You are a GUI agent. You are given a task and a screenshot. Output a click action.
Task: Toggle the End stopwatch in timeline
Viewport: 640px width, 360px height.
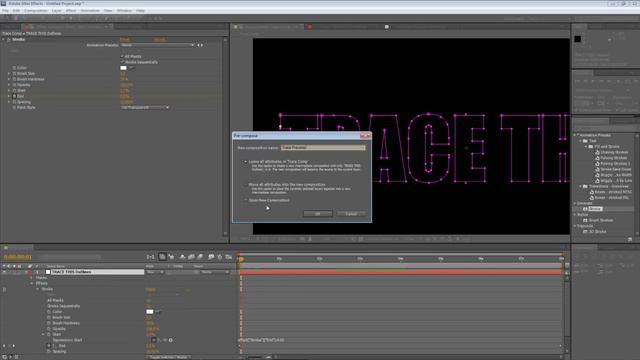tap(49, 346)
